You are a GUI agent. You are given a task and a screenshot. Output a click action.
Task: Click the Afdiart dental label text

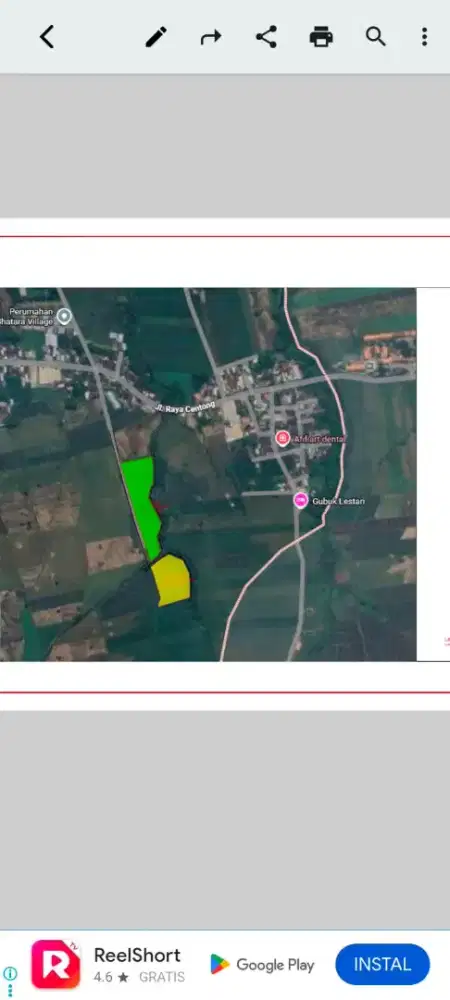tap(319, 439)
